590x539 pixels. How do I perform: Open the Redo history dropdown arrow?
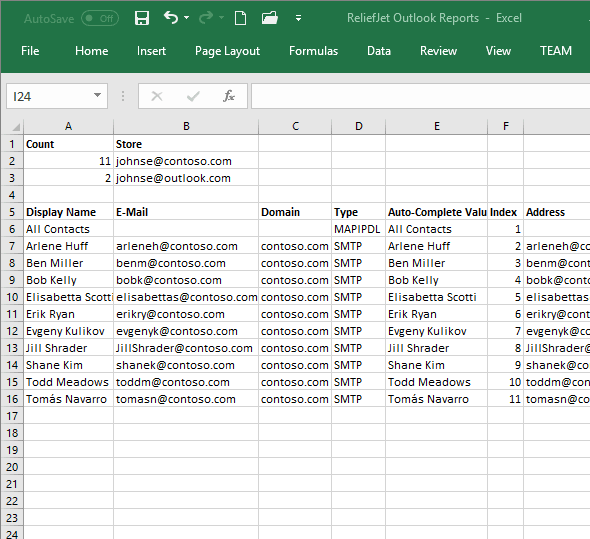(x=221, y=17)
